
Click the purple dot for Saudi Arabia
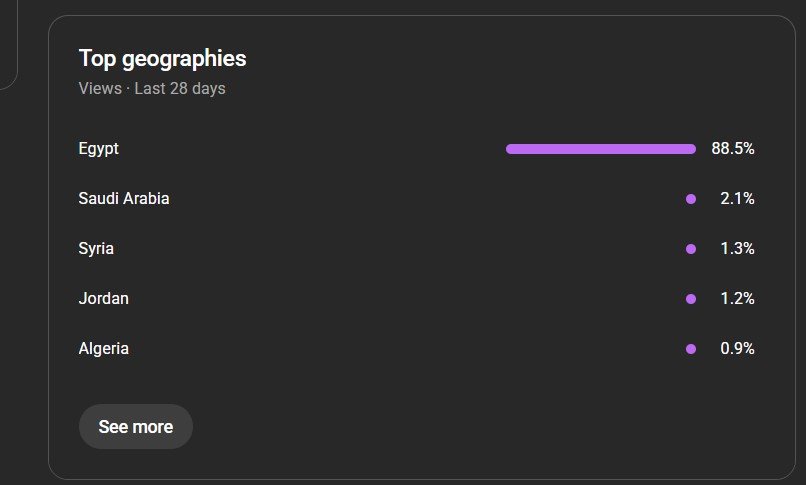[691, 199]
